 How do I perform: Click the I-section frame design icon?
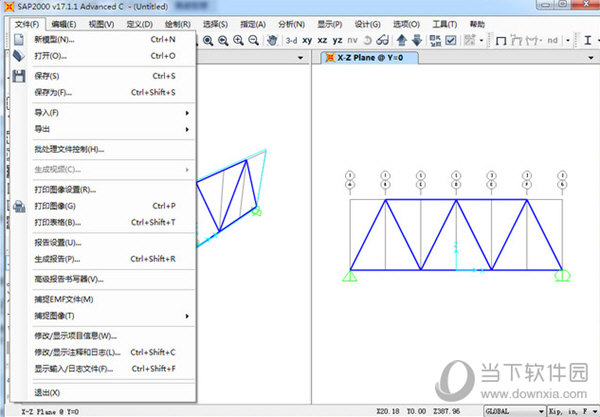[588, 40]
